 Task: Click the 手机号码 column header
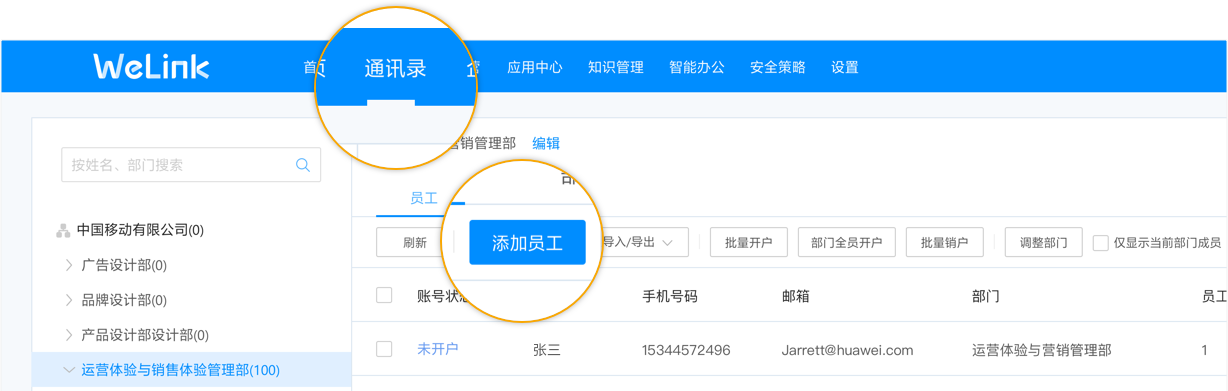click(670, 296)
